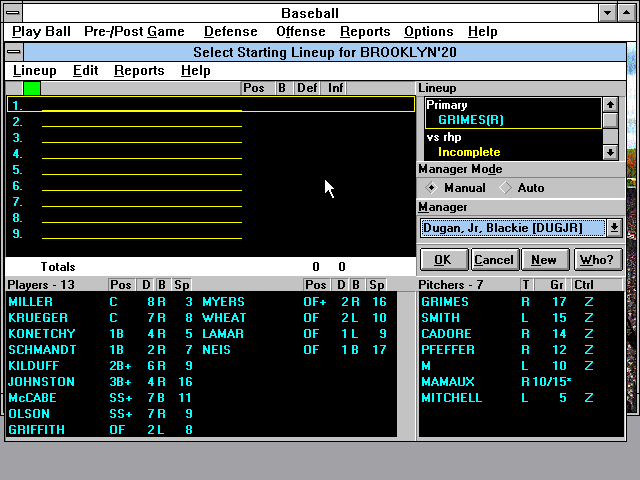Click the New lineup button
Image resolution: width=640 pixels, height=480 pixels.
(x=544, y=260)
